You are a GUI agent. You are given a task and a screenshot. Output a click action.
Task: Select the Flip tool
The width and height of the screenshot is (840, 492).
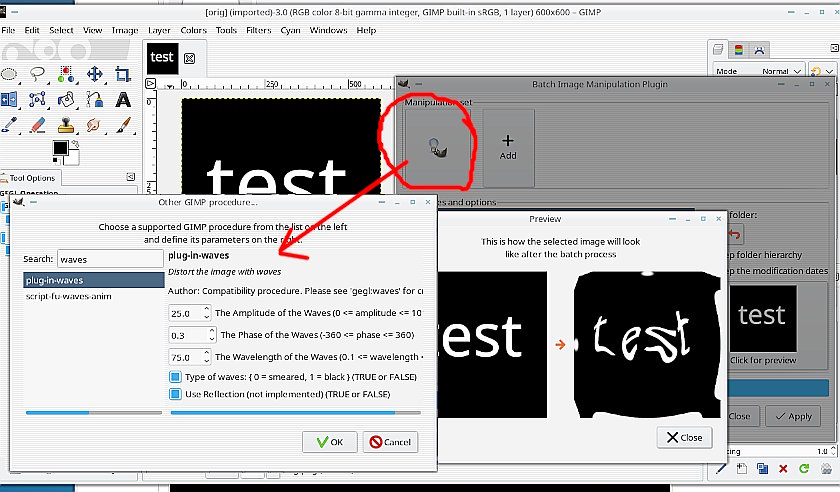pyautogui.click(x=9, y=100)
